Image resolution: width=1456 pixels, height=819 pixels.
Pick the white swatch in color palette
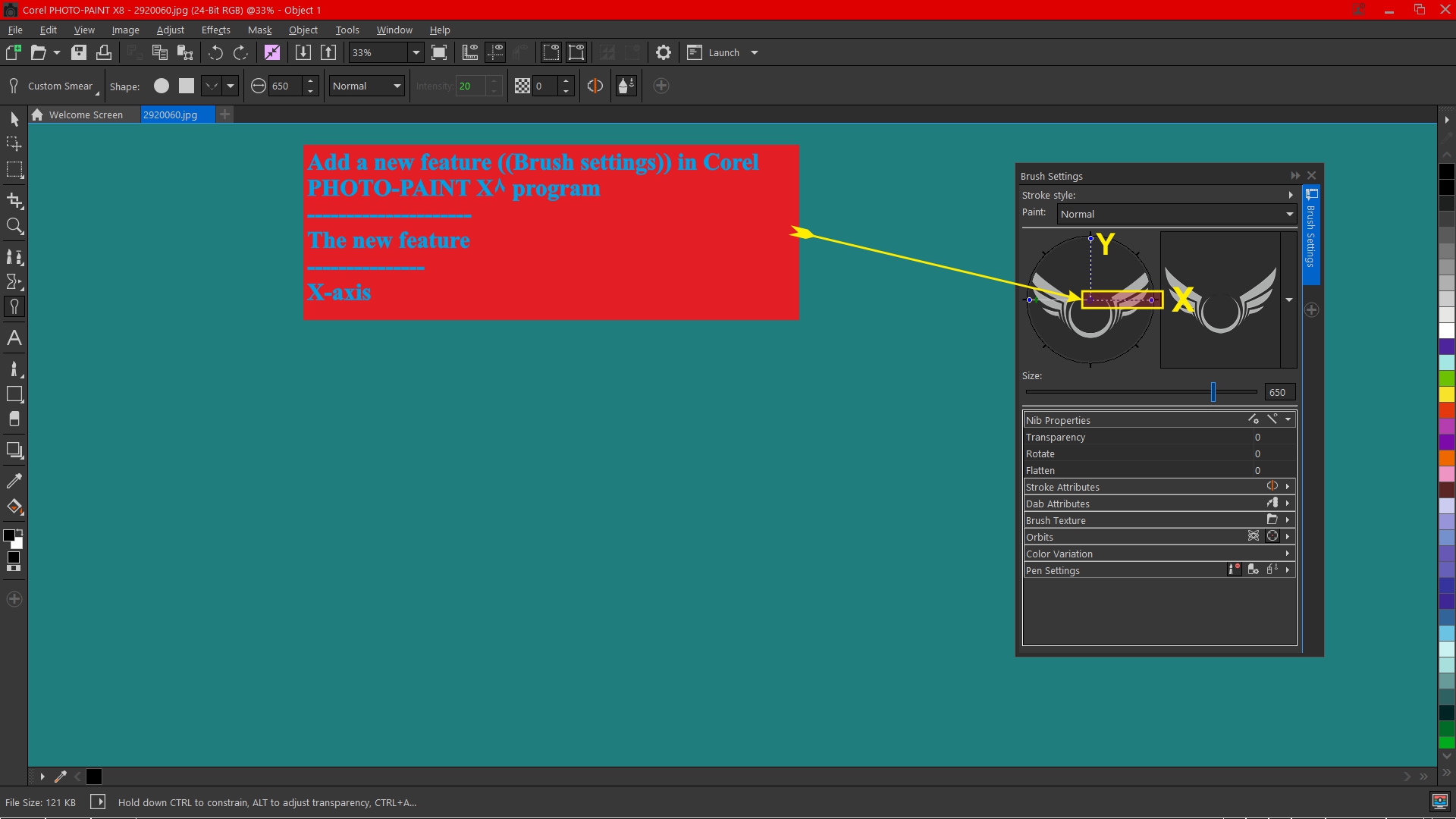coord(1447,331)
